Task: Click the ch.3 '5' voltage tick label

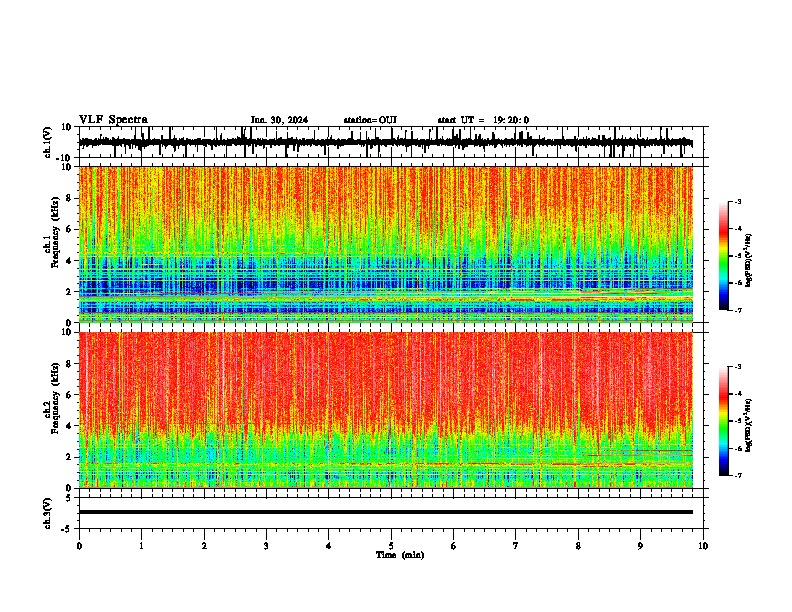Action: [x=70, y=498]
